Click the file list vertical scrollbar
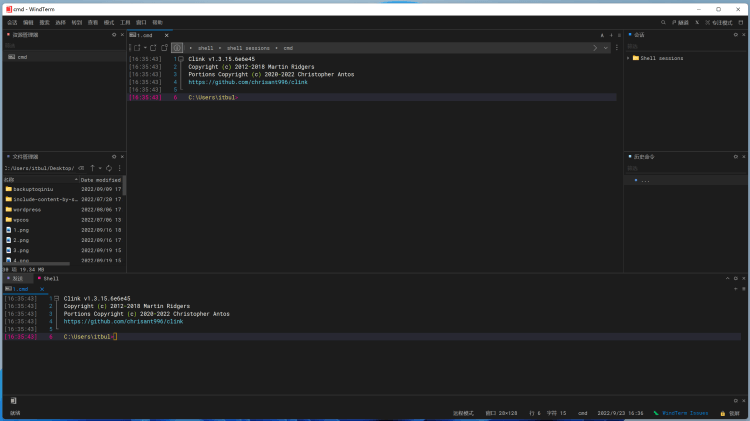The height and width of the screenshot is (421, 750). (124, 186)
